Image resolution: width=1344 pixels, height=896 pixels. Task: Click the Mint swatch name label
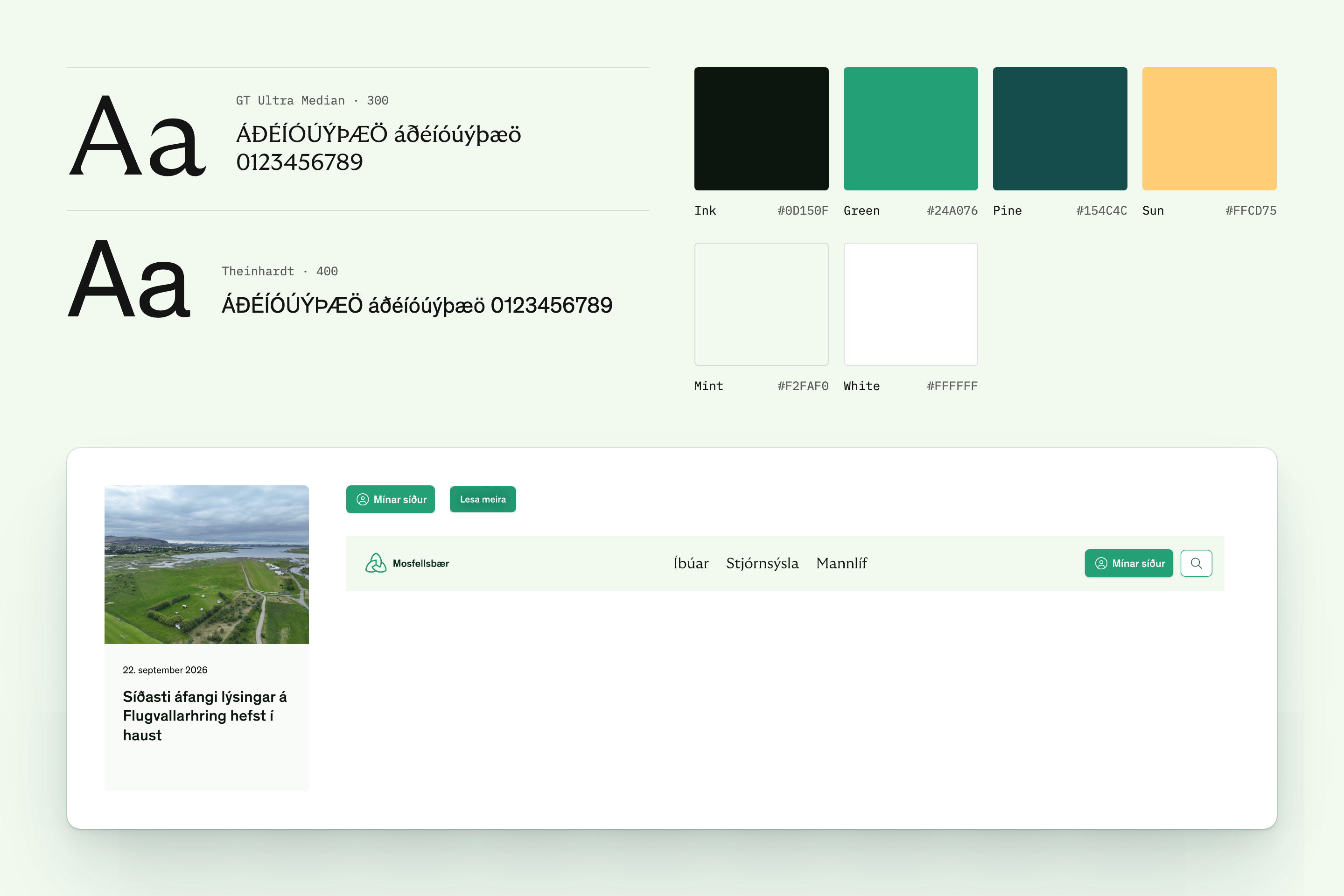(708, 386)
